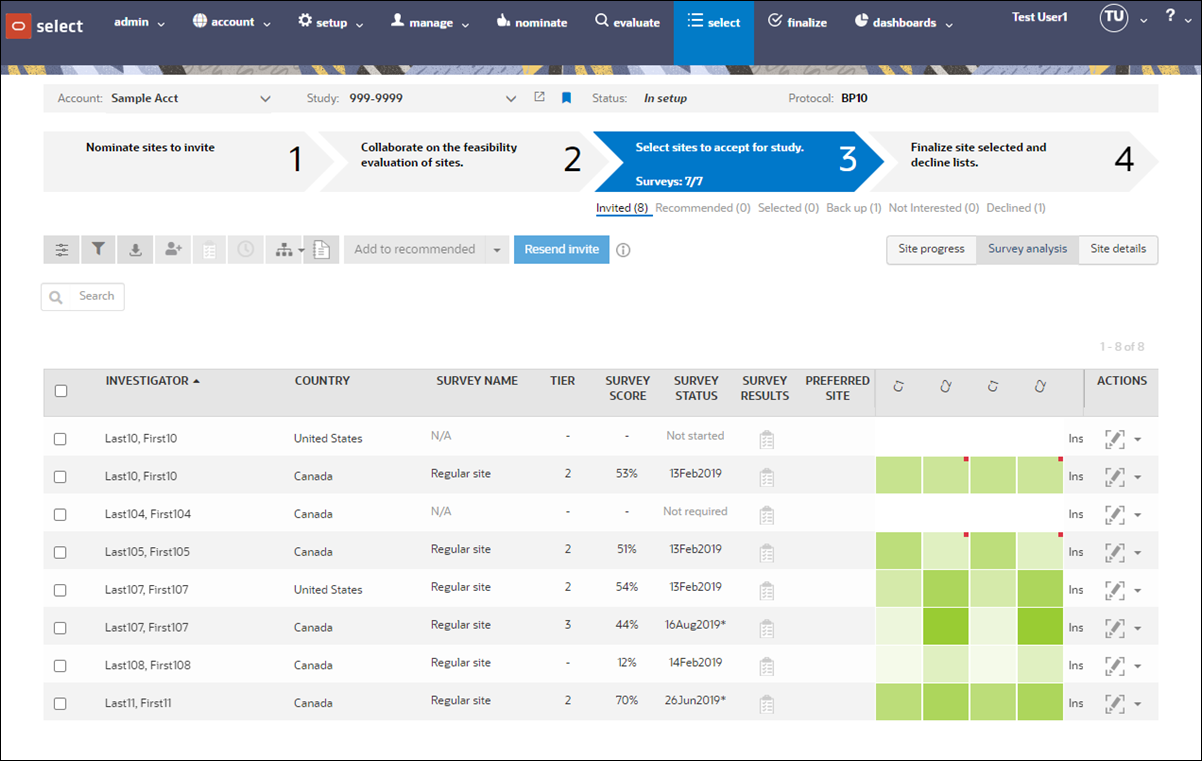The height and width of the screenshot is (761, 1202).
Task: Click first heatmap cell for Last105, First105
Action: [x=898, y=551]
